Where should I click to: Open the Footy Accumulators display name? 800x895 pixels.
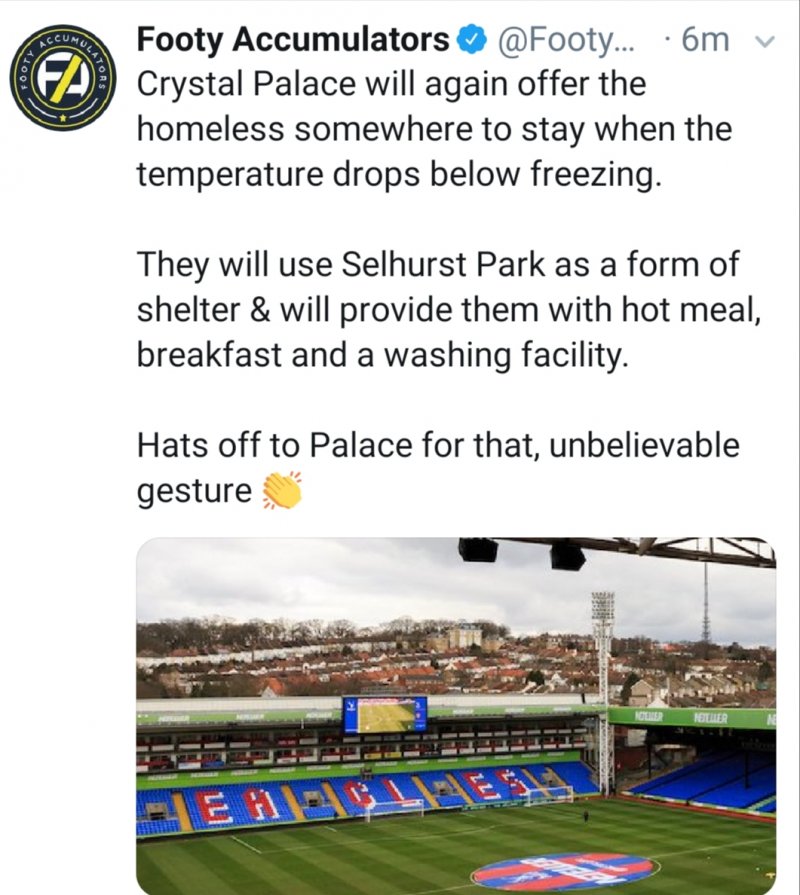click(x=293, y=41)
